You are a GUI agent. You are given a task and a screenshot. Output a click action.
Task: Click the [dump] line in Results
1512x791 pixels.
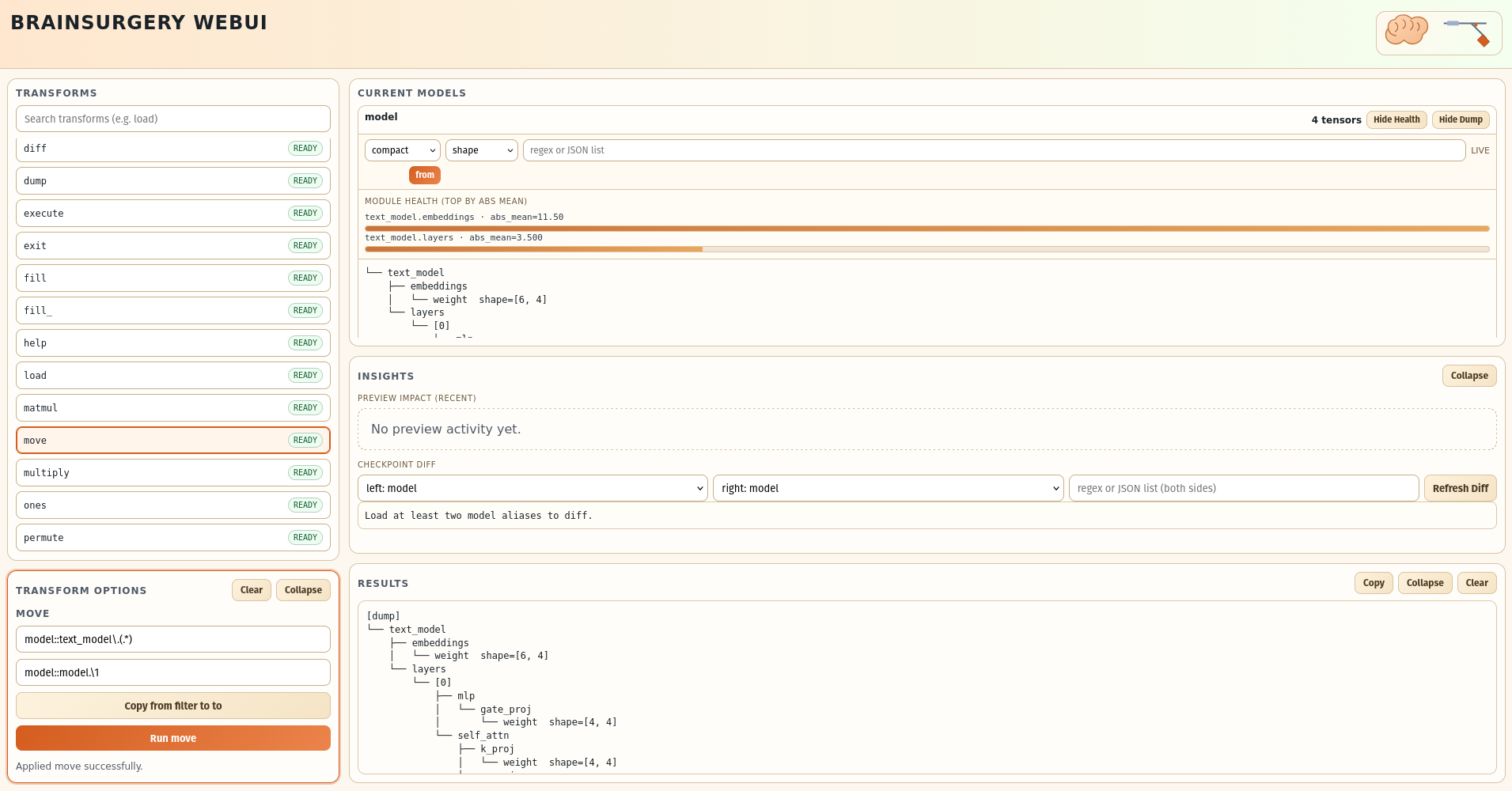pos(384,616)
